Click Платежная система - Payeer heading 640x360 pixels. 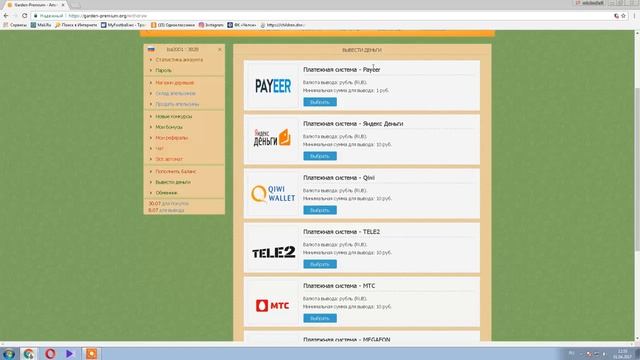(342, 70)
